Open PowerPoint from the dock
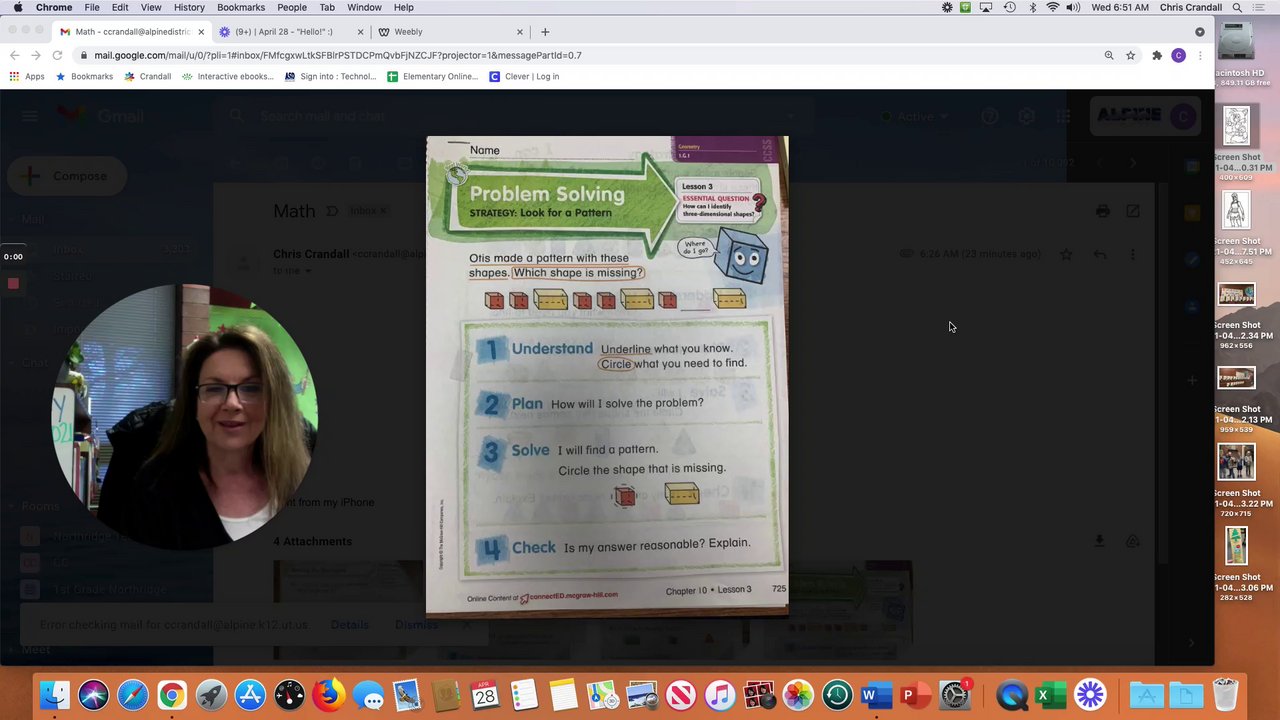This screenshot has height=720, width=1280. coord(915,695)
